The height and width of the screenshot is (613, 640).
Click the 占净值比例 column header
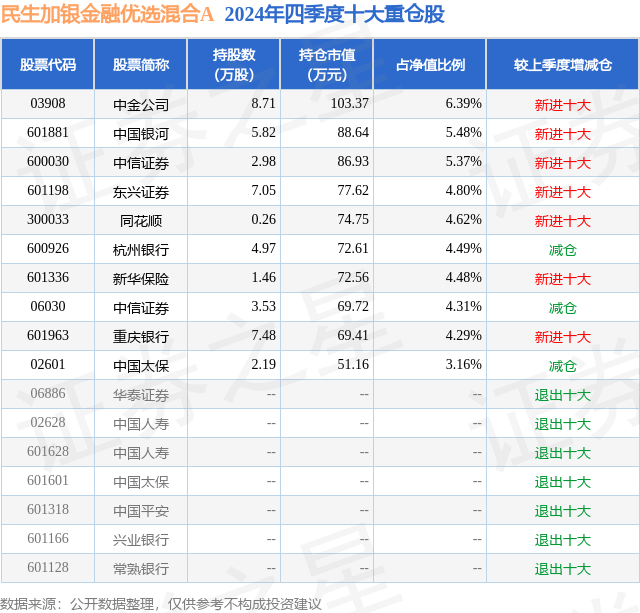(x=430, y=64)
